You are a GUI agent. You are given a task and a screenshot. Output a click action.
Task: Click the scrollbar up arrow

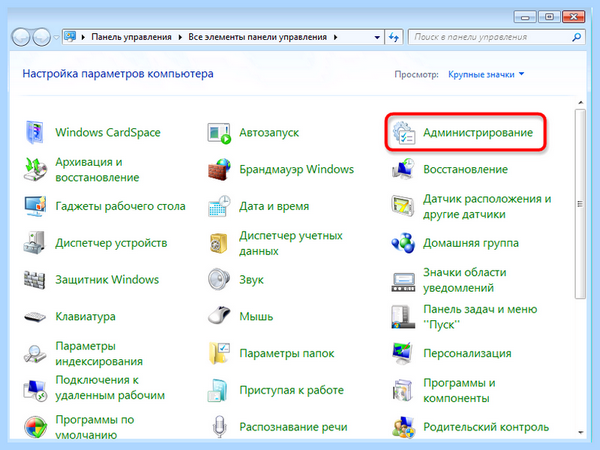tap(580, 103)
